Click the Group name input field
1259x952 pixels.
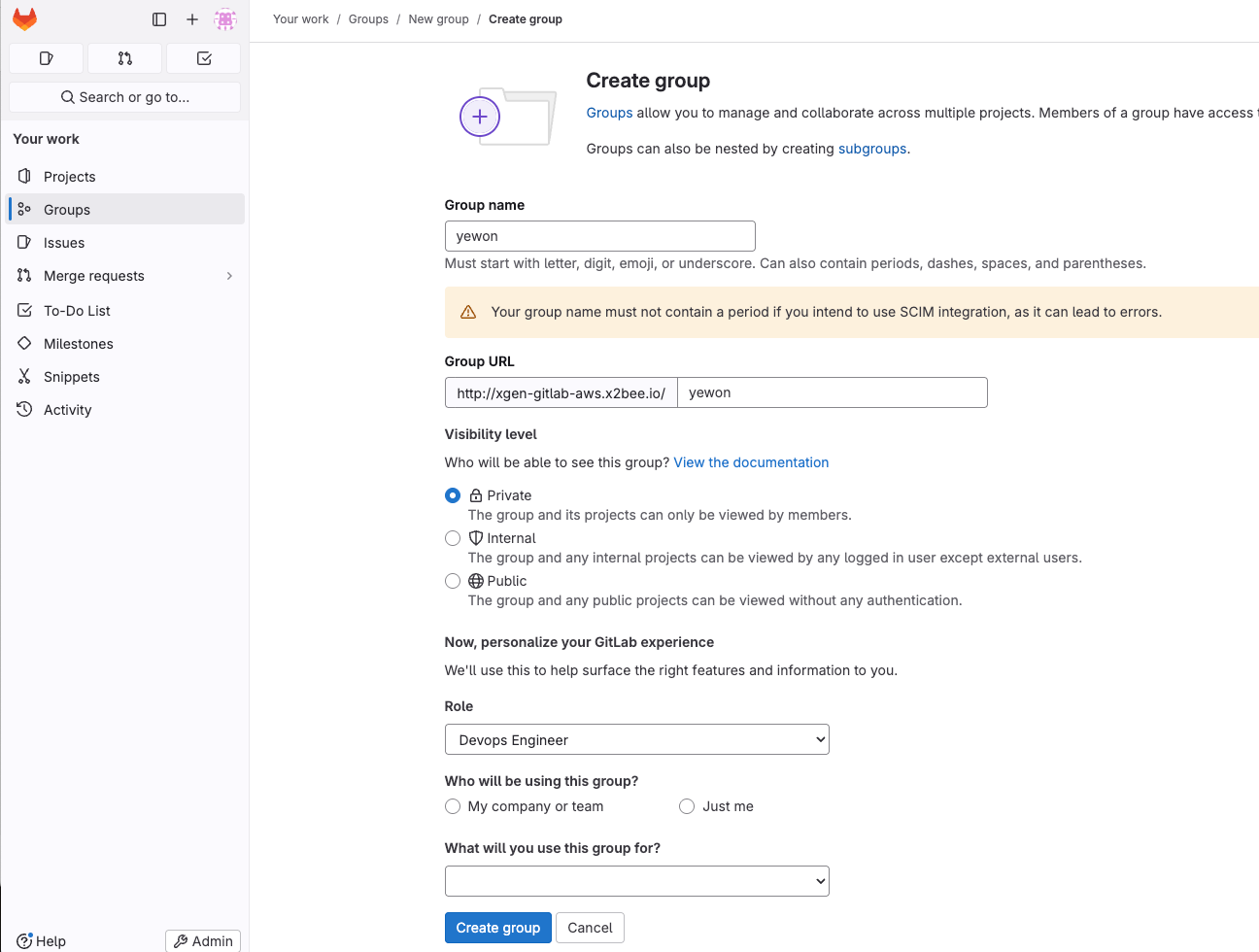tap(600, 236)
